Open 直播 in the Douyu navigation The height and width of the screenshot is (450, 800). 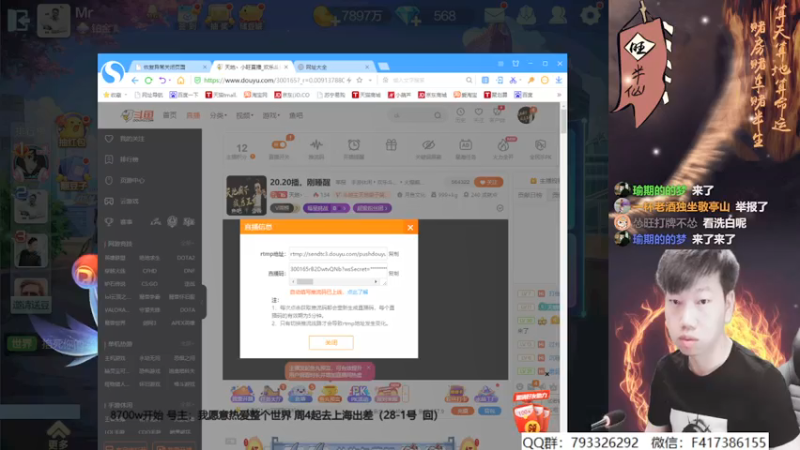click(193, 116)
